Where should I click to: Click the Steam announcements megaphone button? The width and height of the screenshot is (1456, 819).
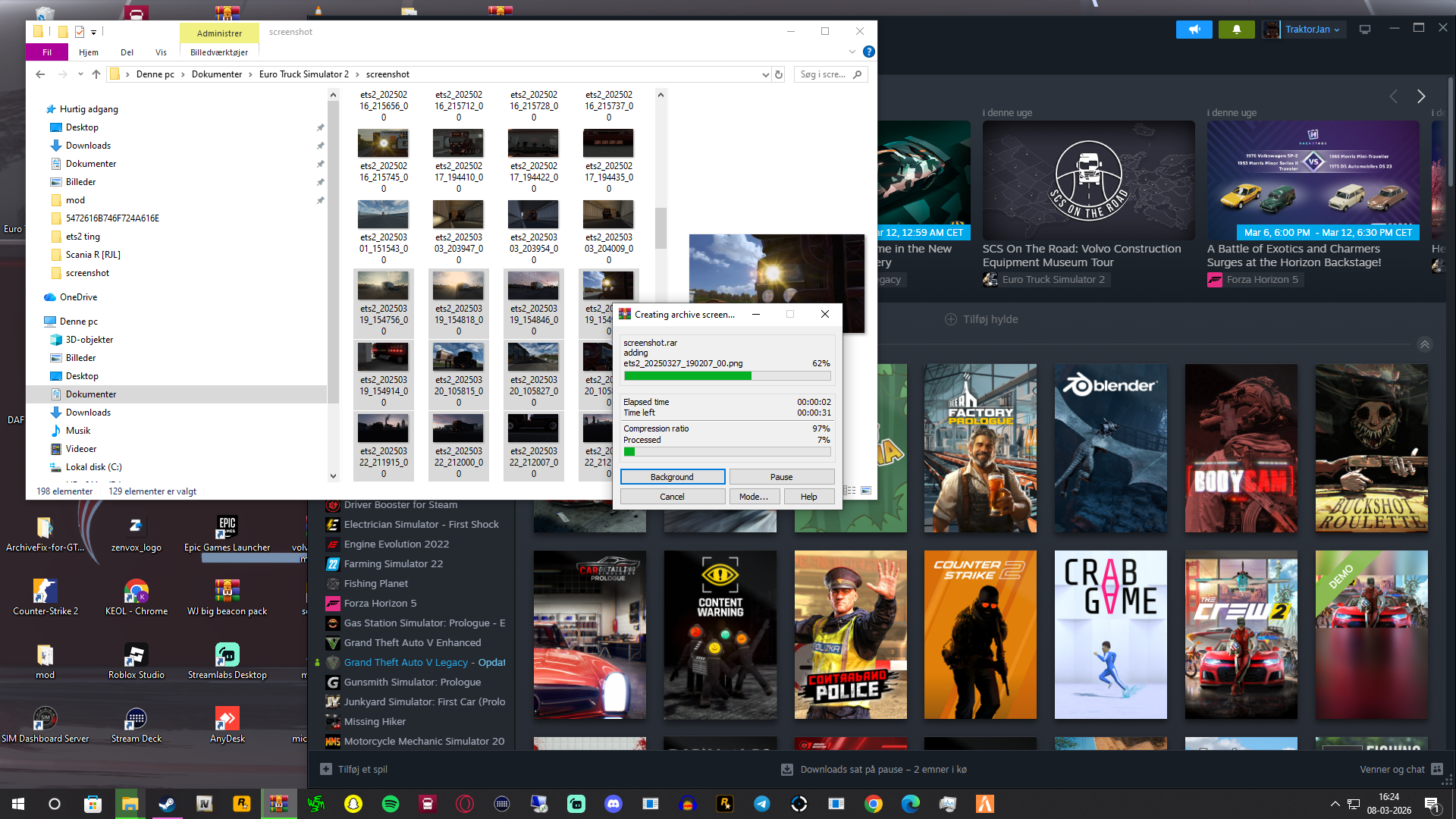click(1194, 30)
